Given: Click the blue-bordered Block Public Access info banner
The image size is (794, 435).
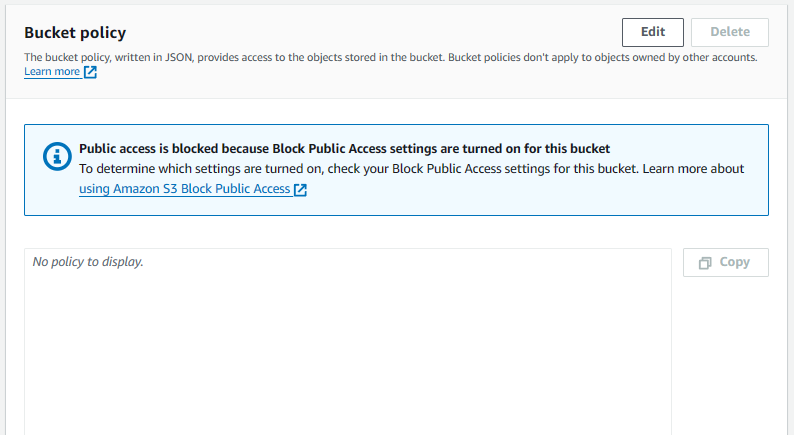Looking at the screenshot, I should click(x=396, y=170).
